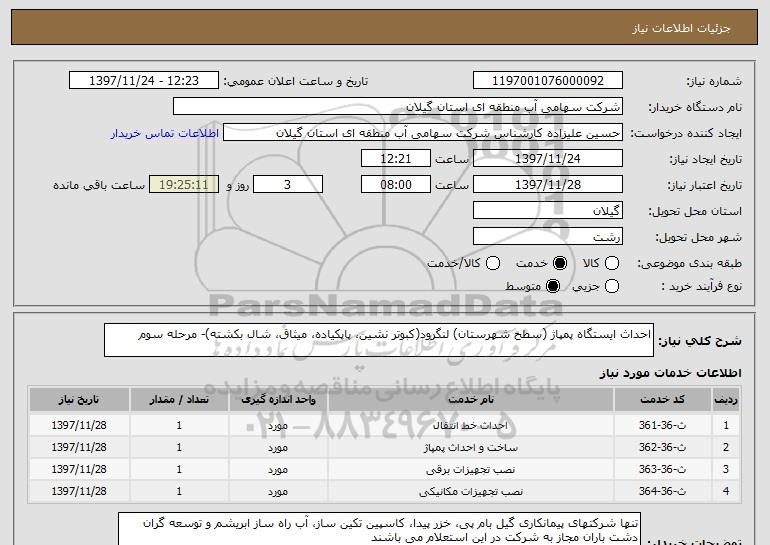Click the نام خدمت column header
Image resolution: width=770 pixels, height=545 pixels.
tap(470, 400)
